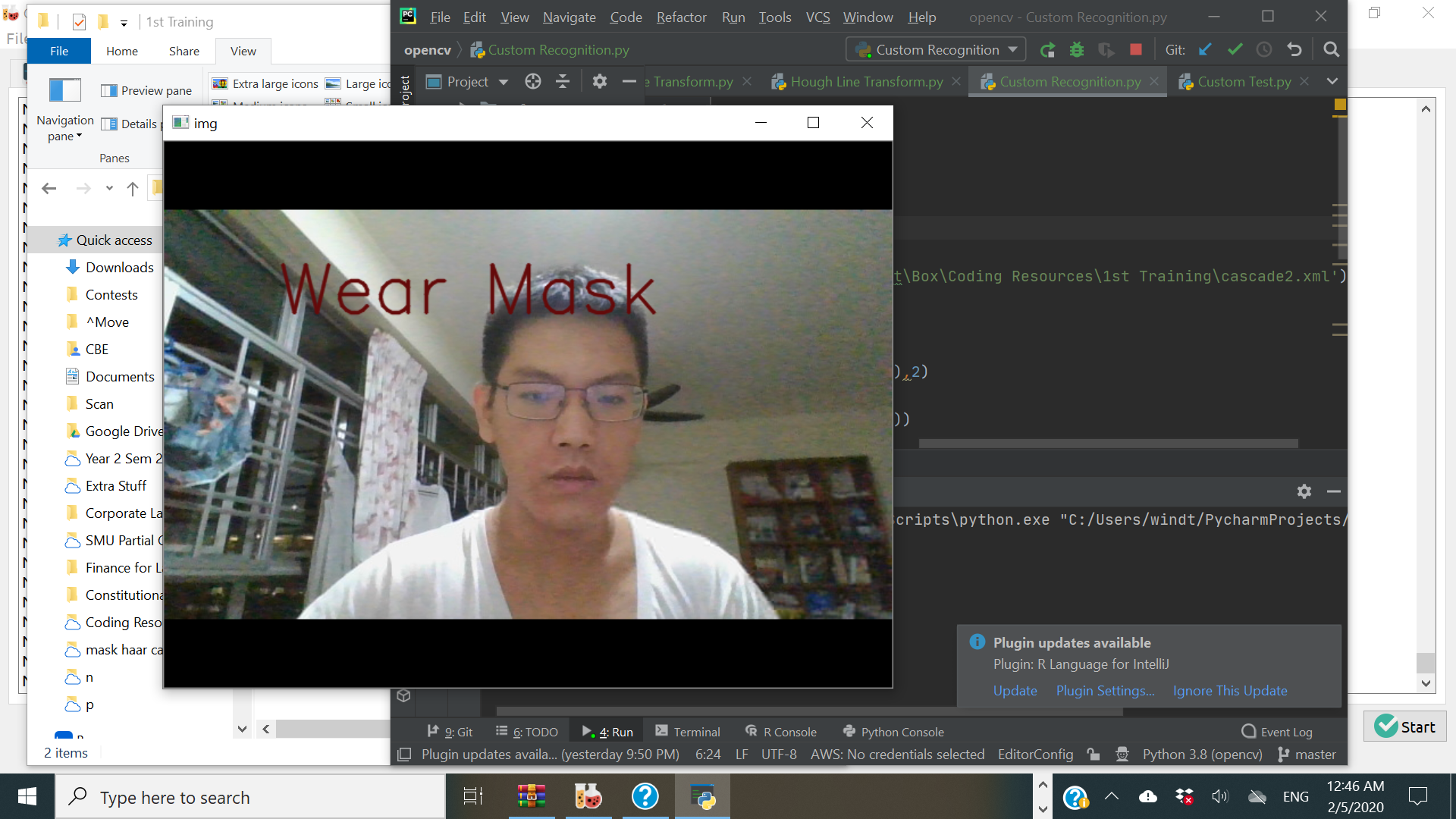Click Update link in plugin notification
1456x819 pixels.
pyautogui.click(x=1015, y=691)
